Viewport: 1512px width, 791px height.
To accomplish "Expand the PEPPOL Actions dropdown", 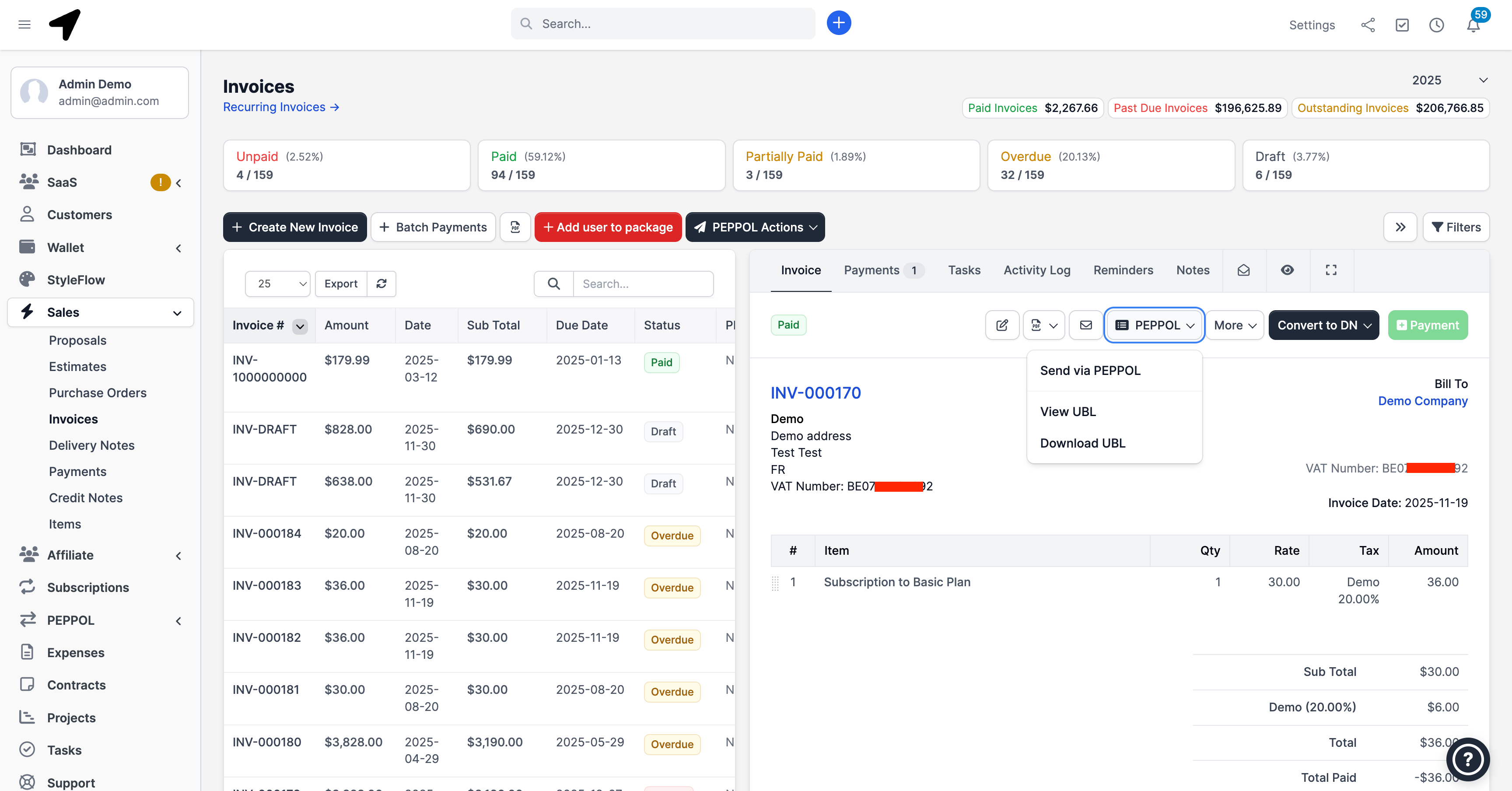I will tap(755, 227).
